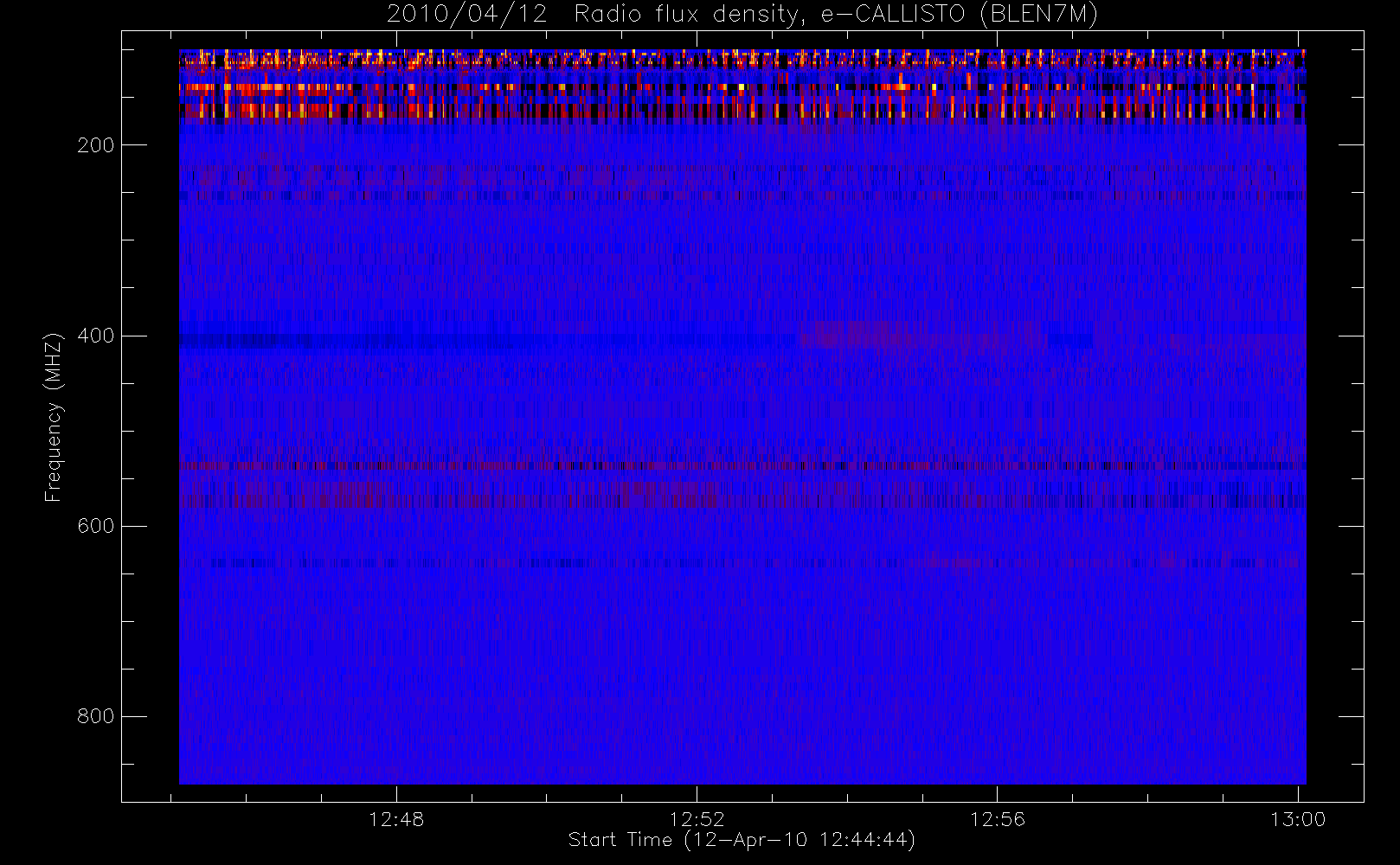Select the 200 frequency tick label
This screenshot has height=865, width=1400.
95,145
